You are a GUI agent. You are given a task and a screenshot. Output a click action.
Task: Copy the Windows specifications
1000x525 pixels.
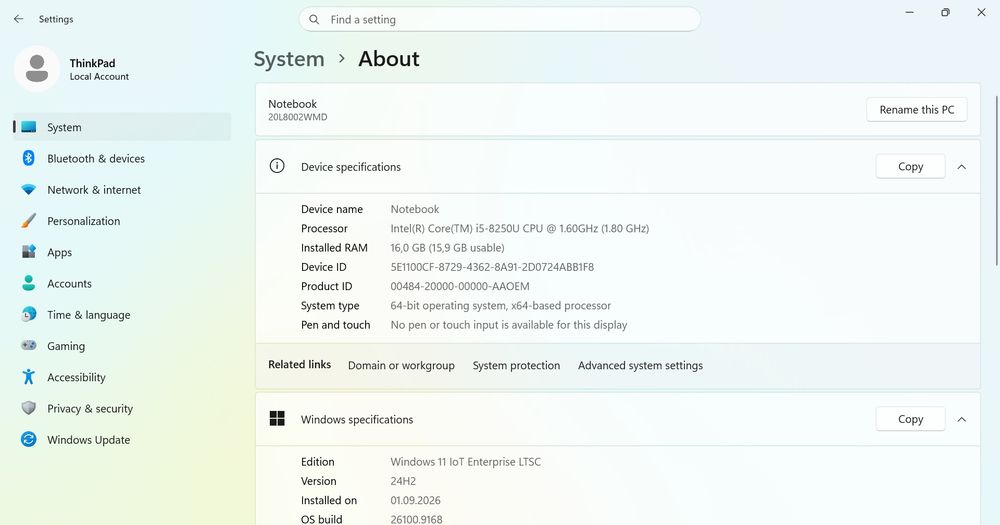tap(910, 419)
